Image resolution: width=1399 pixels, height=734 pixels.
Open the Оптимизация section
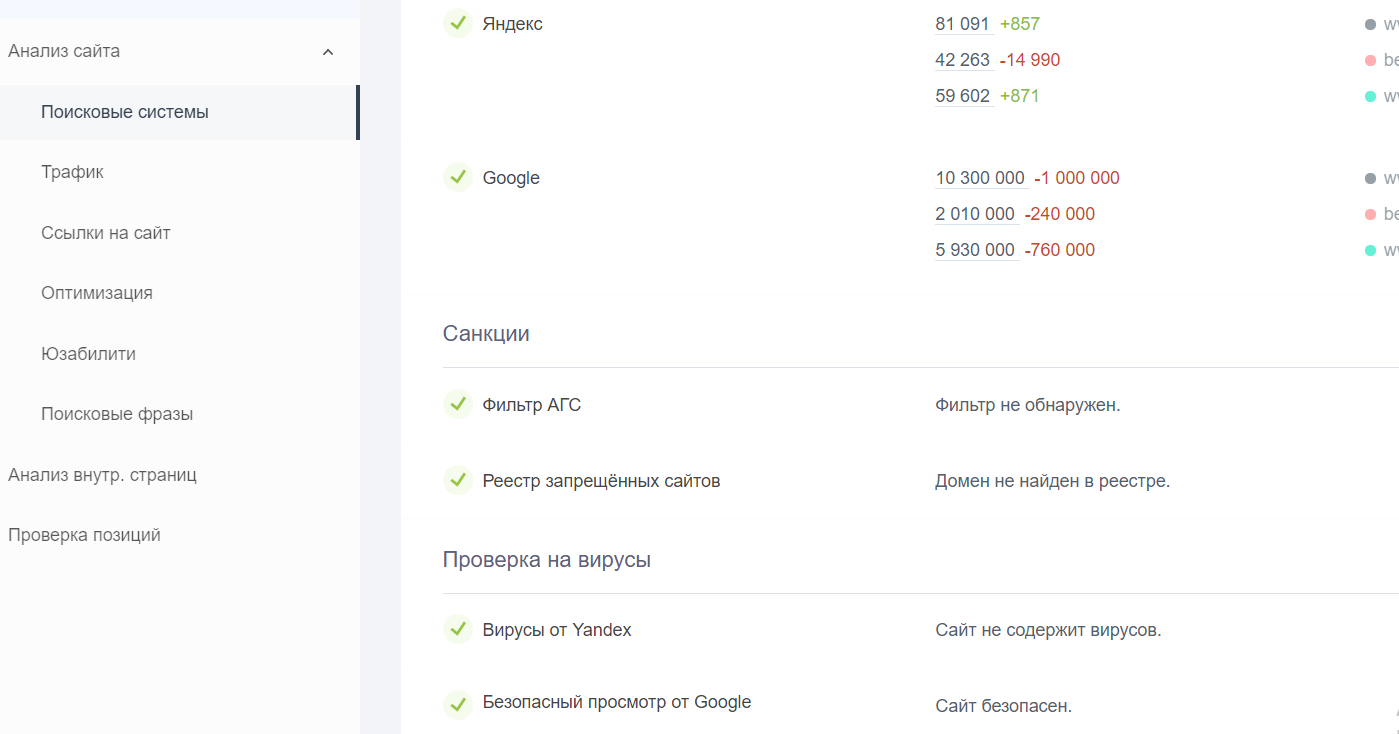point(96,292)
